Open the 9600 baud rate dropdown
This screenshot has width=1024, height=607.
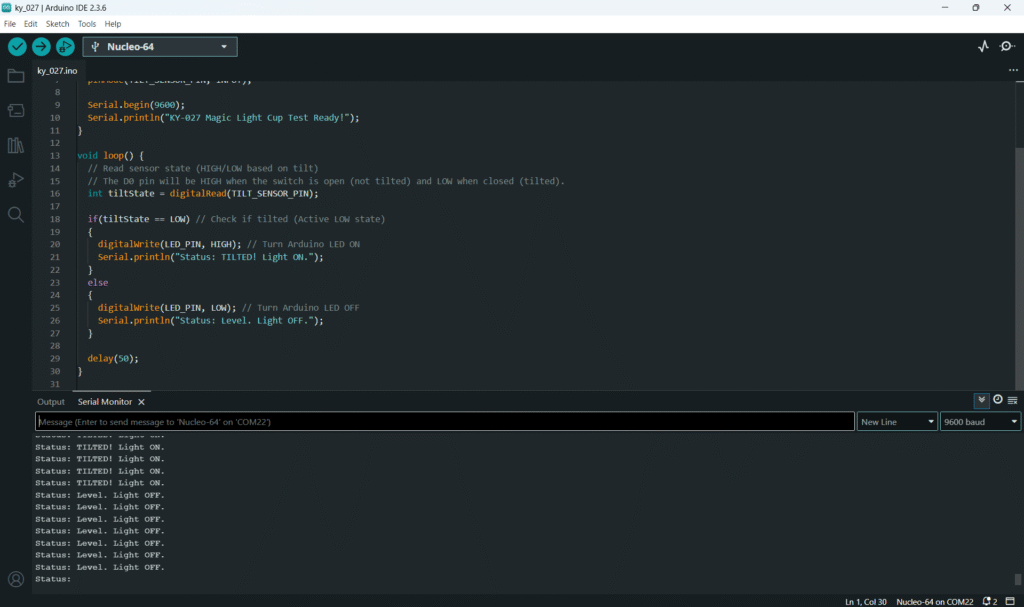coord(980,422)
